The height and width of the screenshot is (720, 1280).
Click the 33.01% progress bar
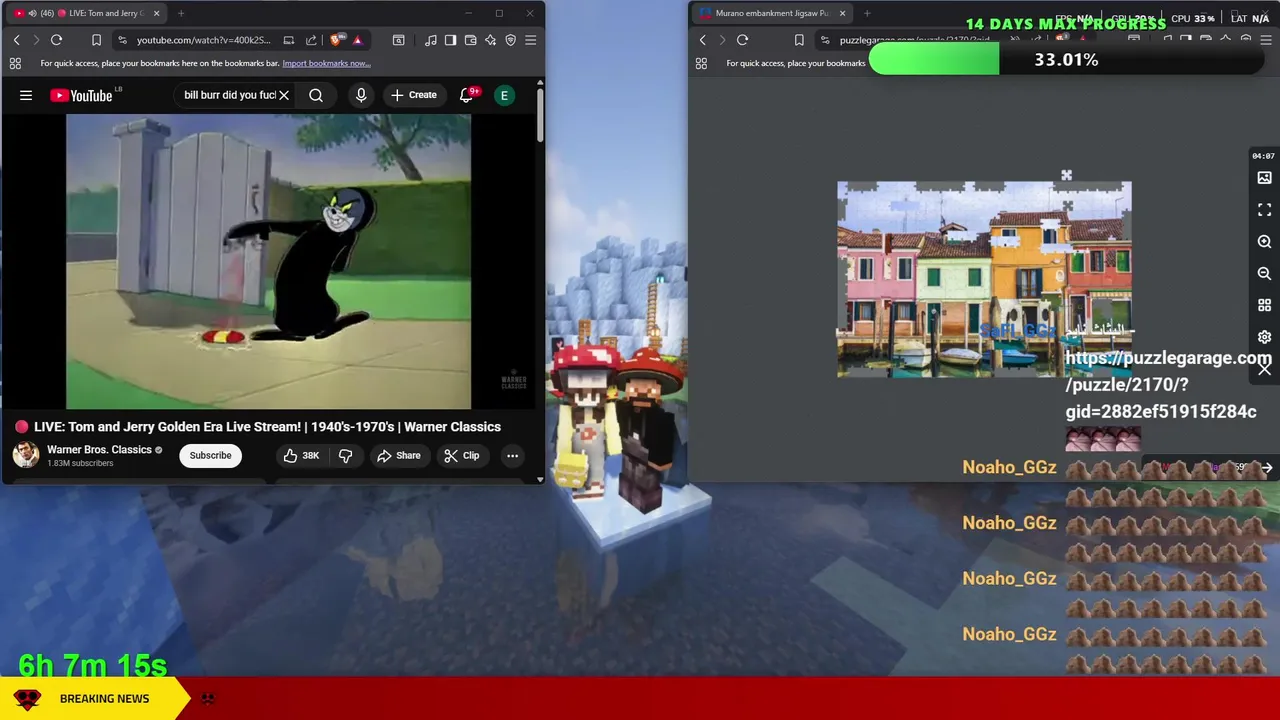coord(1066,60)
